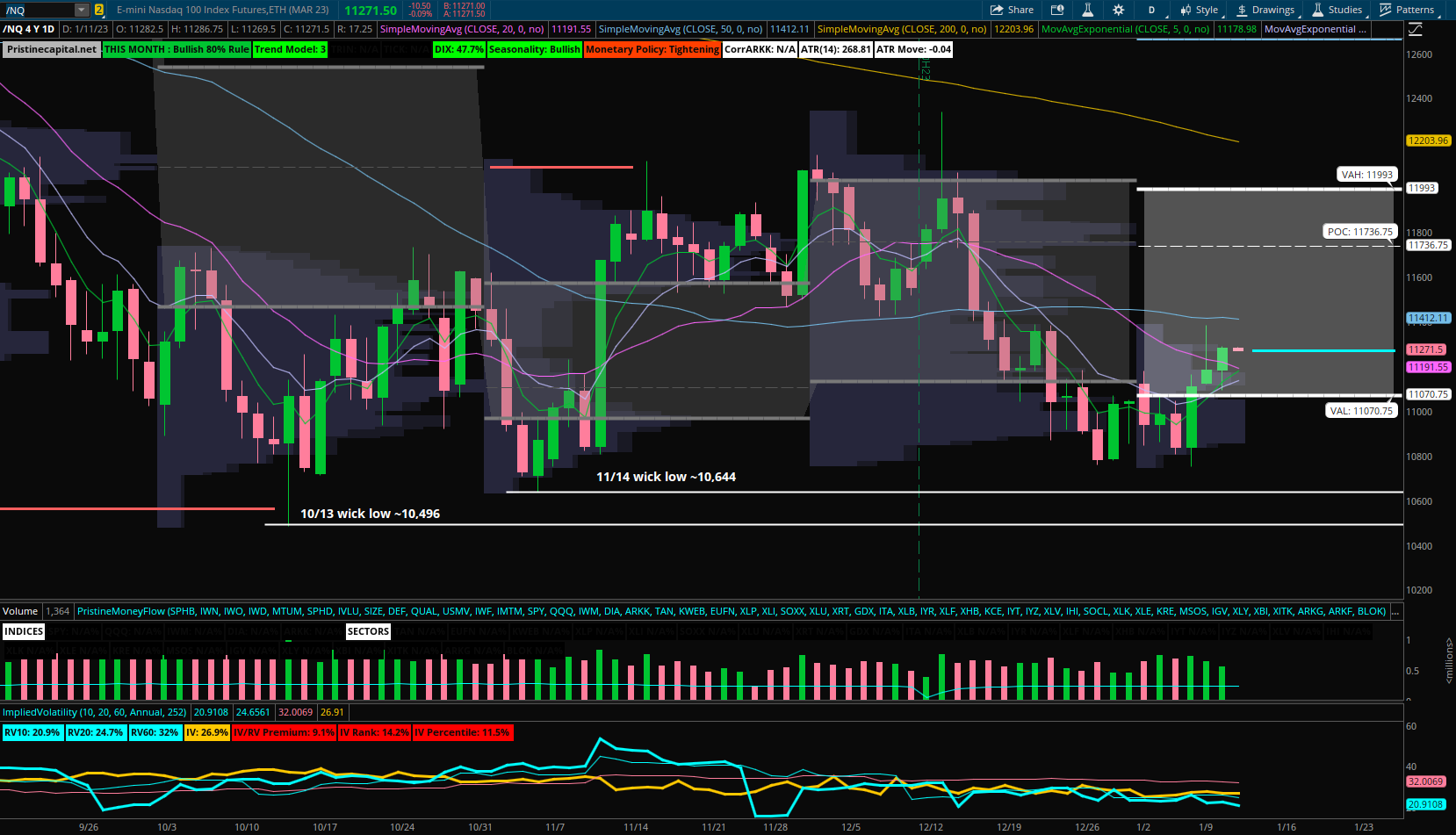This screenshot has width=1456, height=835.
Task: Click the 32.0069 volatility axis label
Action: (x=1425, y=781)
